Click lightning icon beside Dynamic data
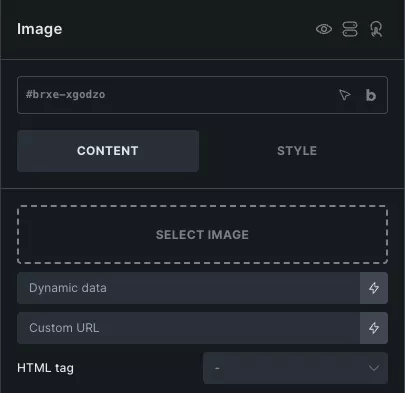 pyautogui.click(x=374, y=288)
